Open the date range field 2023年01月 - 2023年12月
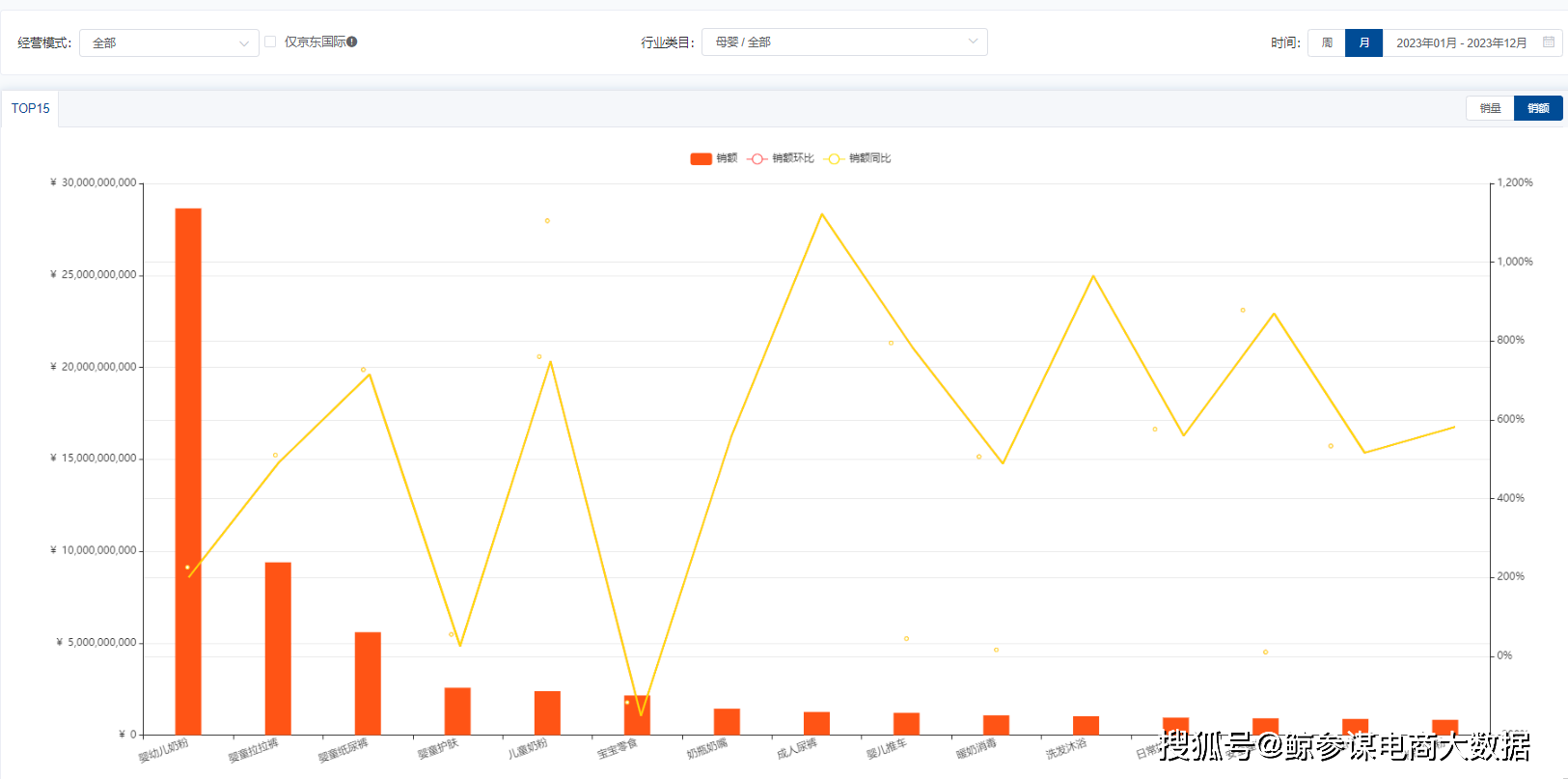The image size is (1568, 779). [x=1472, y=42]
